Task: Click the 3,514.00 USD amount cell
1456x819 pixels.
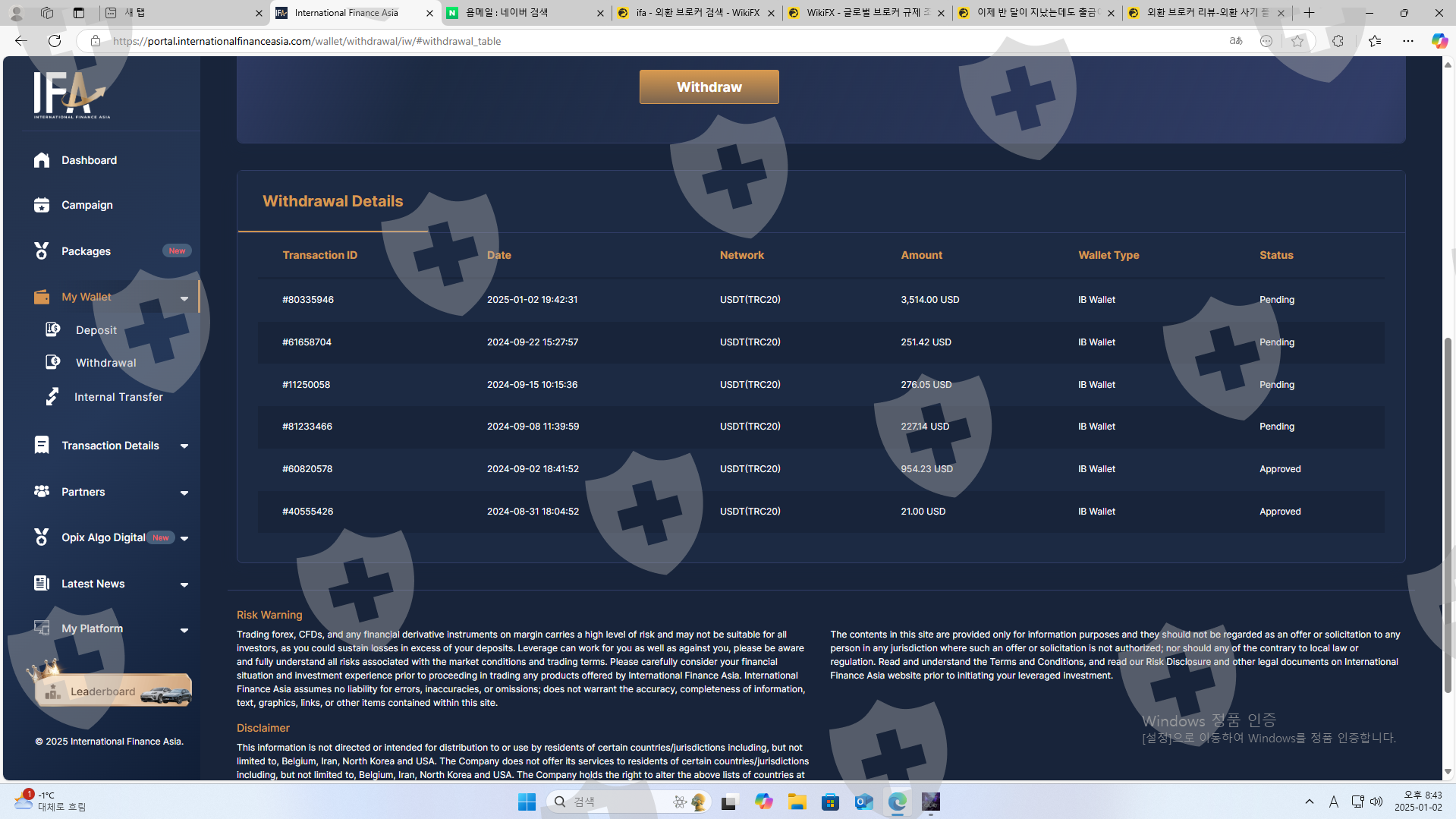Action: 930,300
